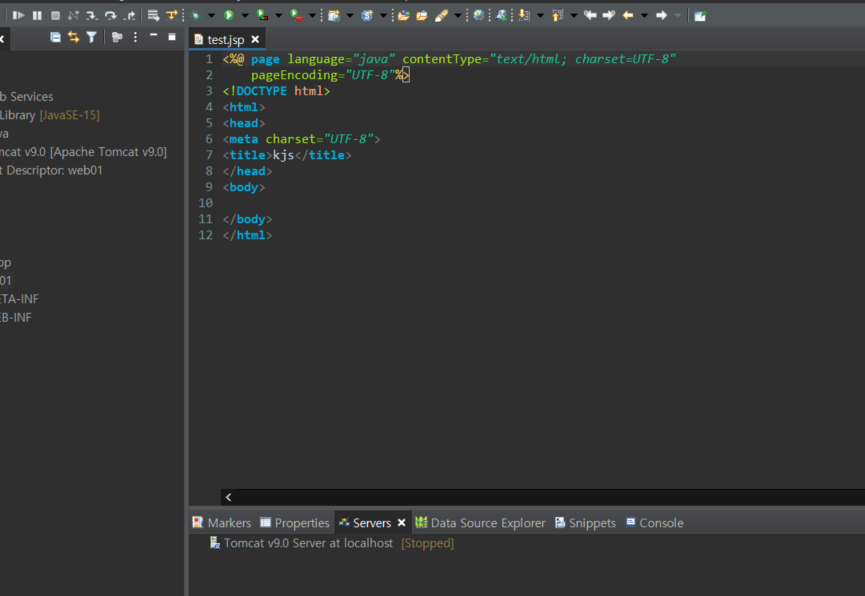Close the Servers tab

coord(402,522)
